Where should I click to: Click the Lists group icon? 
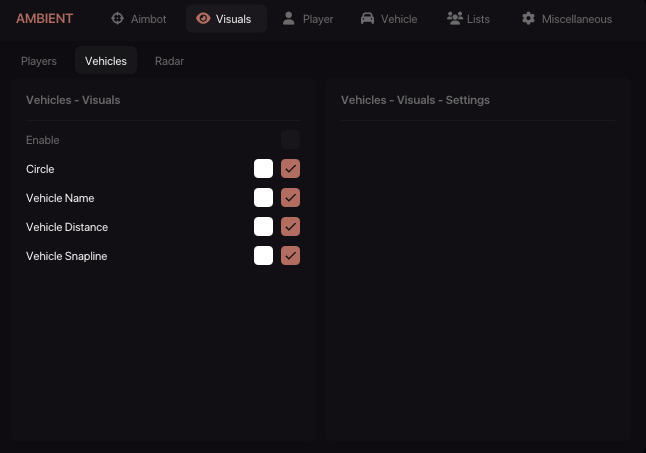pos(454,19)
